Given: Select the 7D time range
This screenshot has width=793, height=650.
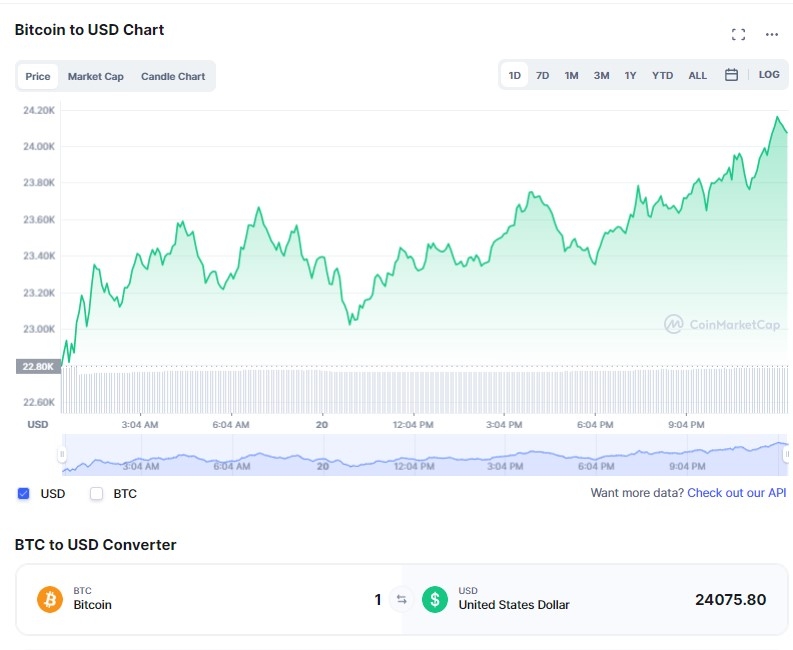Looking at the screenshot, I should pos(542,75).
